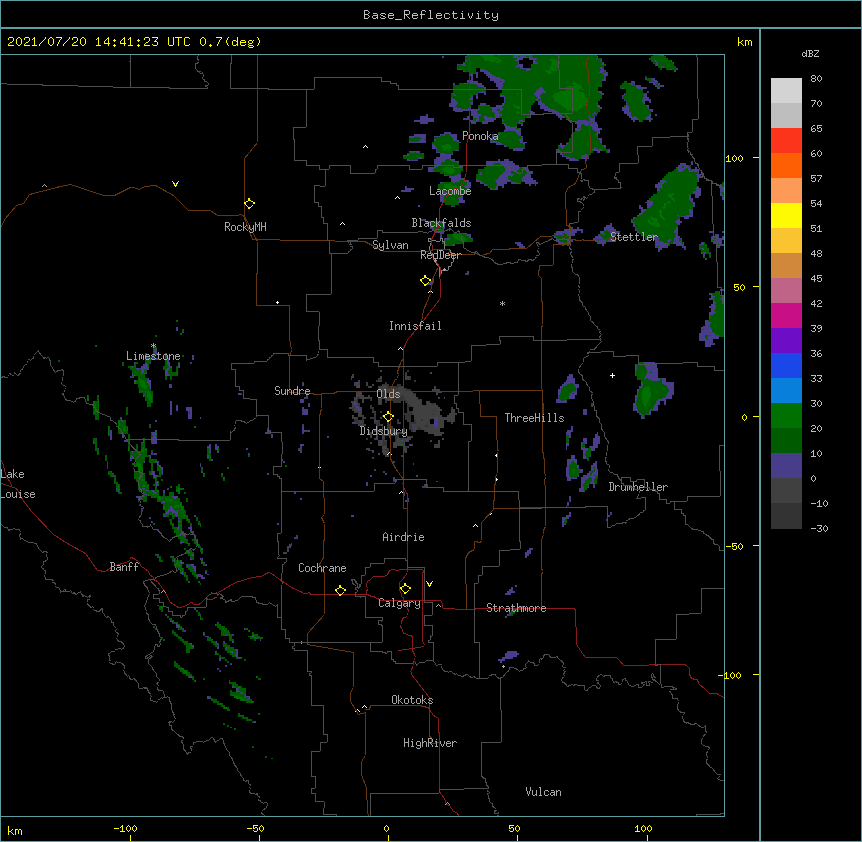862x842 pixels.
Task: Click the asterisk marker above Limestone
Action: point(153,346)
